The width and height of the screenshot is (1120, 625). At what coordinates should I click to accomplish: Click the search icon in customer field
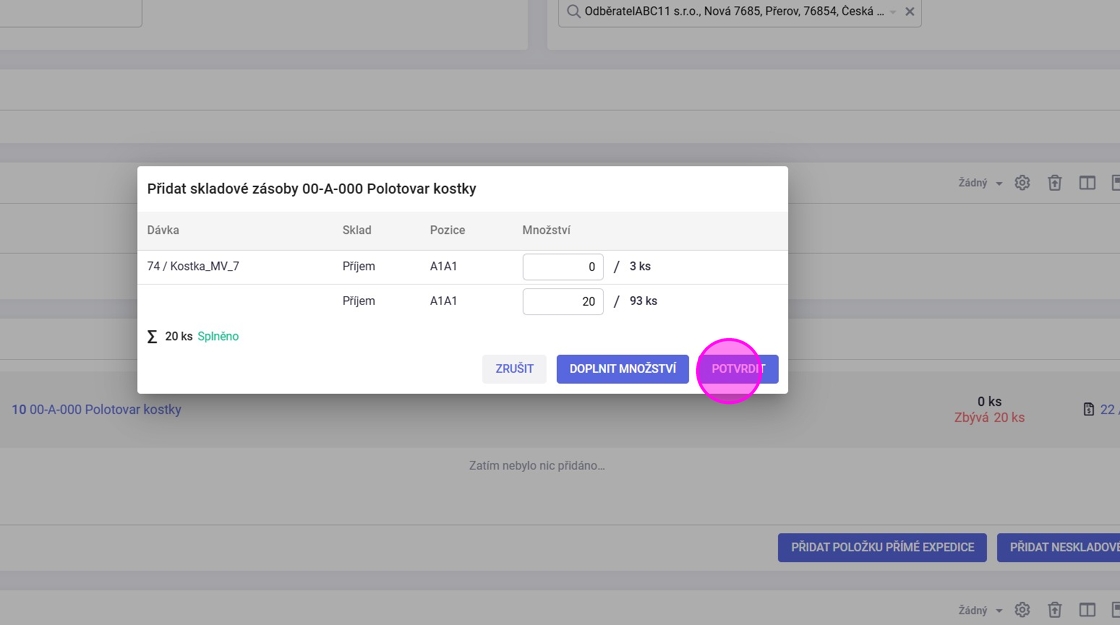(573, 12)
